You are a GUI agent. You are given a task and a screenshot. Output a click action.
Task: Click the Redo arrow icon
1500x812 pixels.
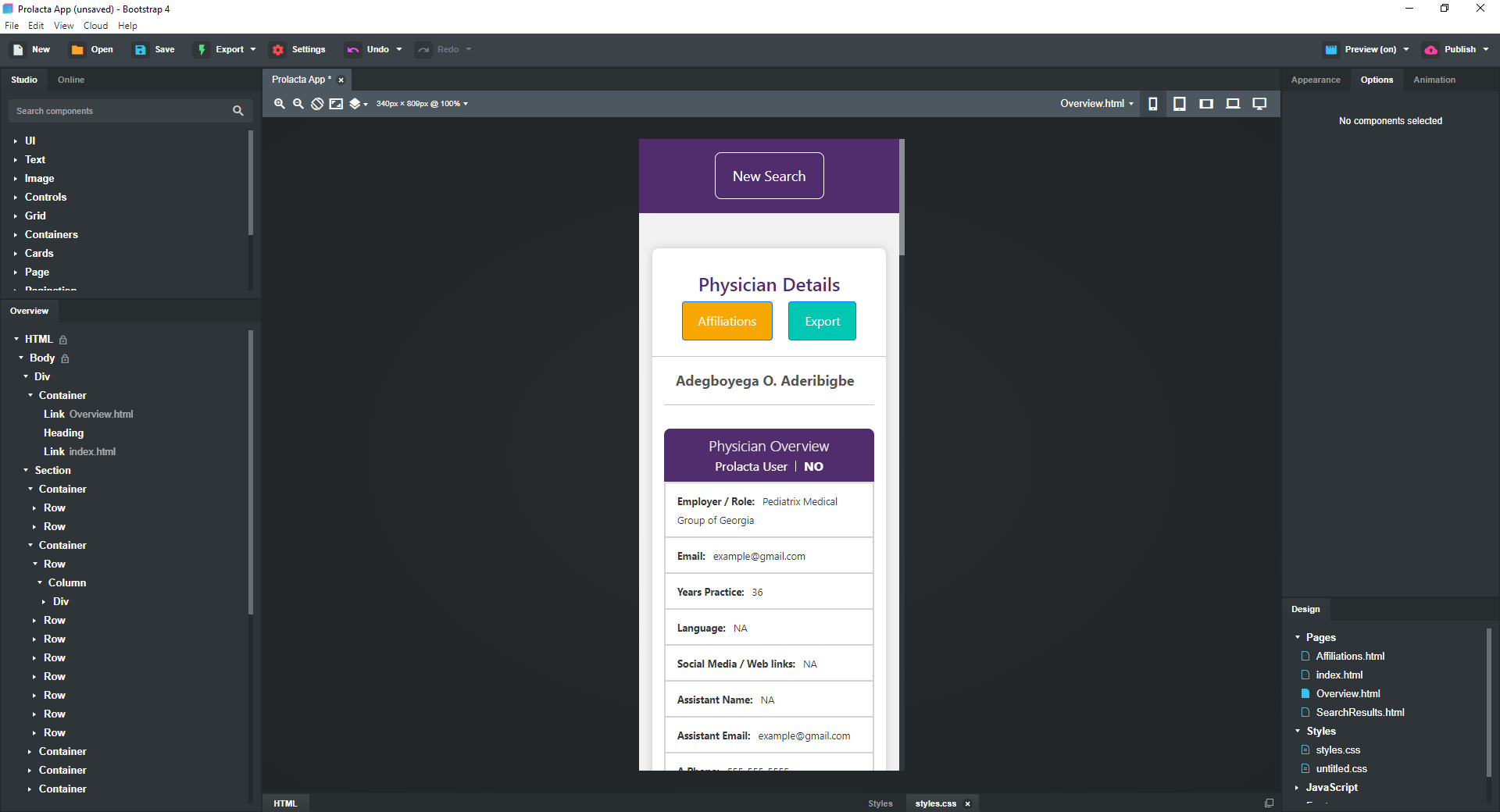tap(423, 50)
